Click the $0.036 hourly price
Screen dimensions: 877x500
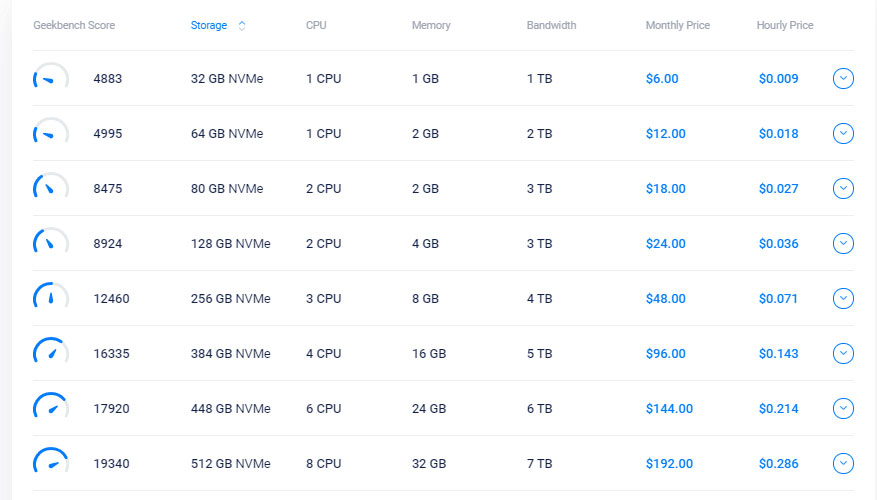coord(778,244)
